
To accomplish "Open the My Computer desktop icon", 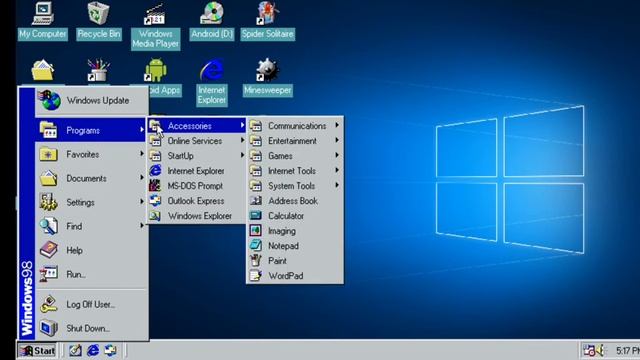I will coord(43,20).
